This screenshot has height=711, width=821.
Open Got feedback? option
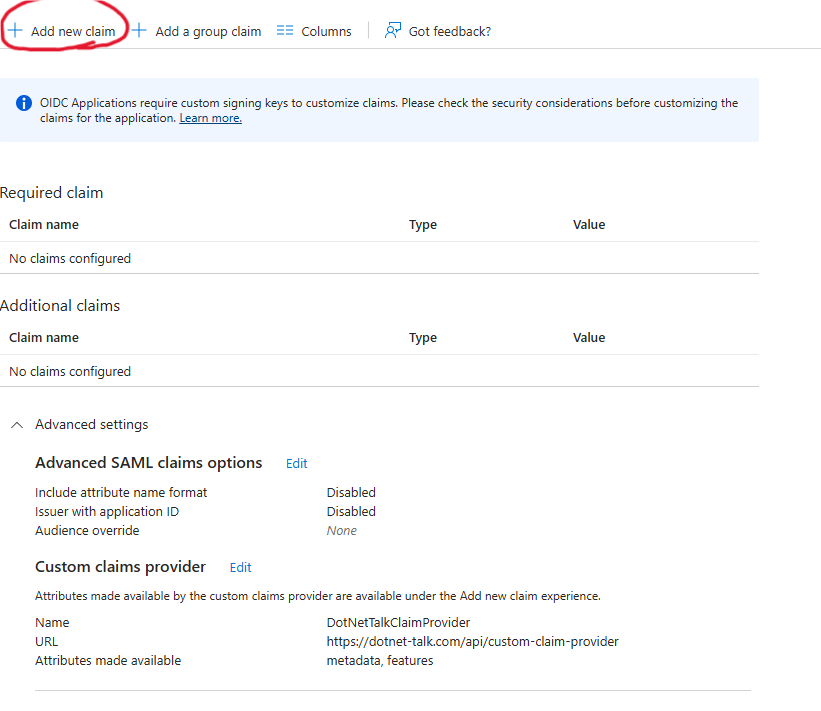tap(450, 31)
